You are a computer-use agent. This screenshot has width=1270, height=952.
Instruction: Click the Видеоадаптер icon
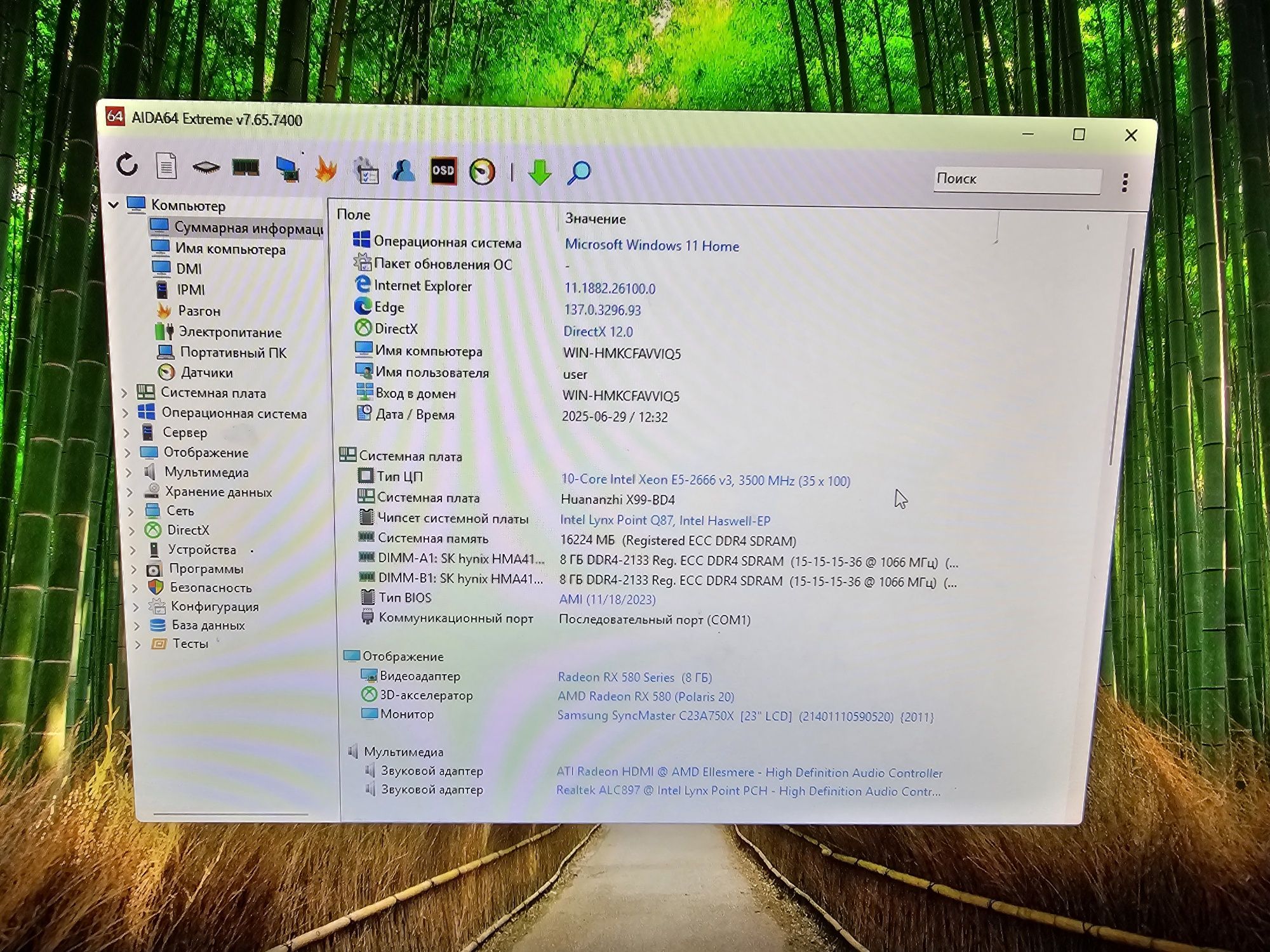(369, 675)
